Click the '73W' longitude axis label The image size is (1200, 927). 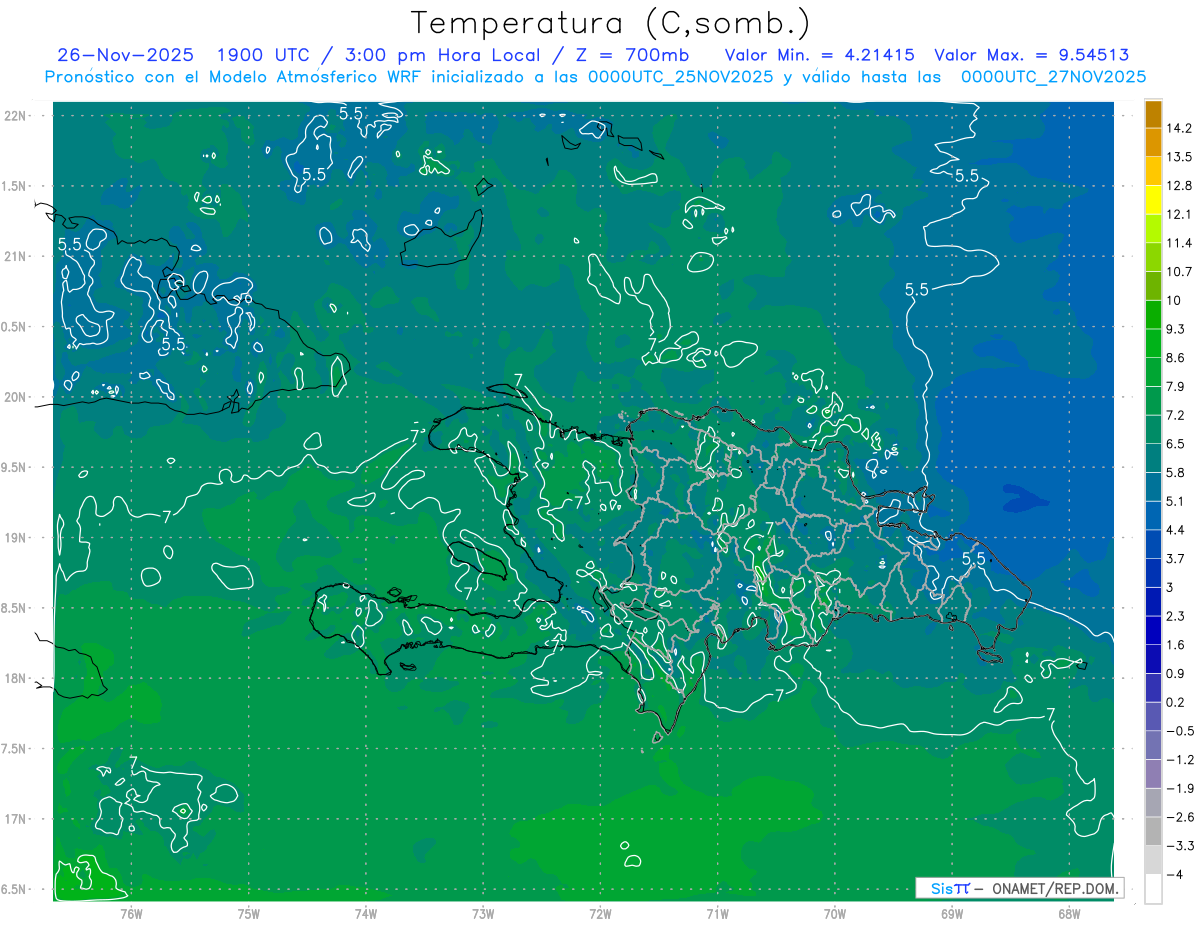coord(483,914)
